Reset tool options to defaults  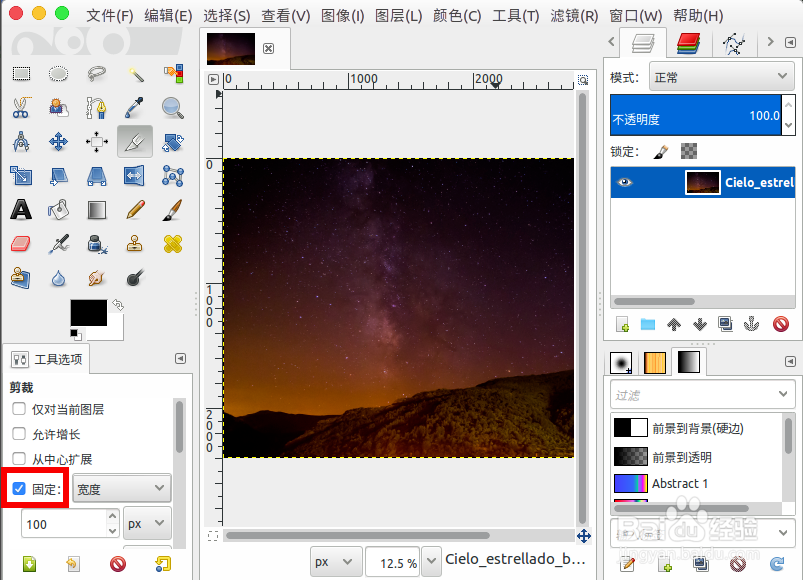click(163, 564)
